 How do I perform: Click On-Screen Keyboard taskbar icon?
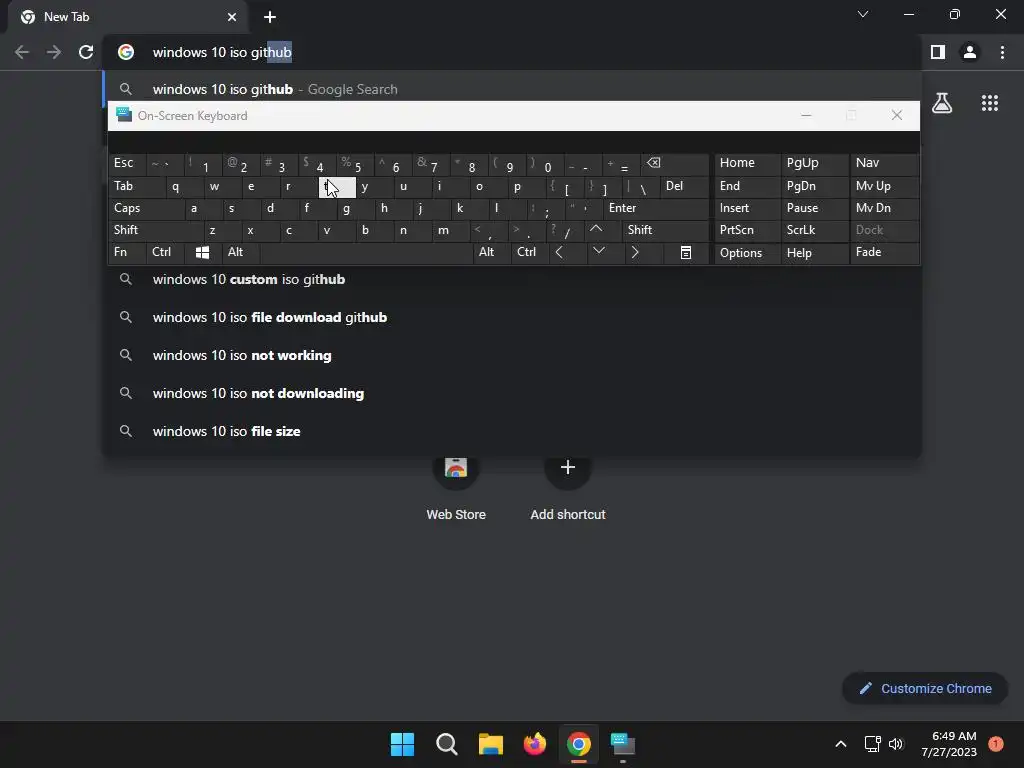point(623,744)
